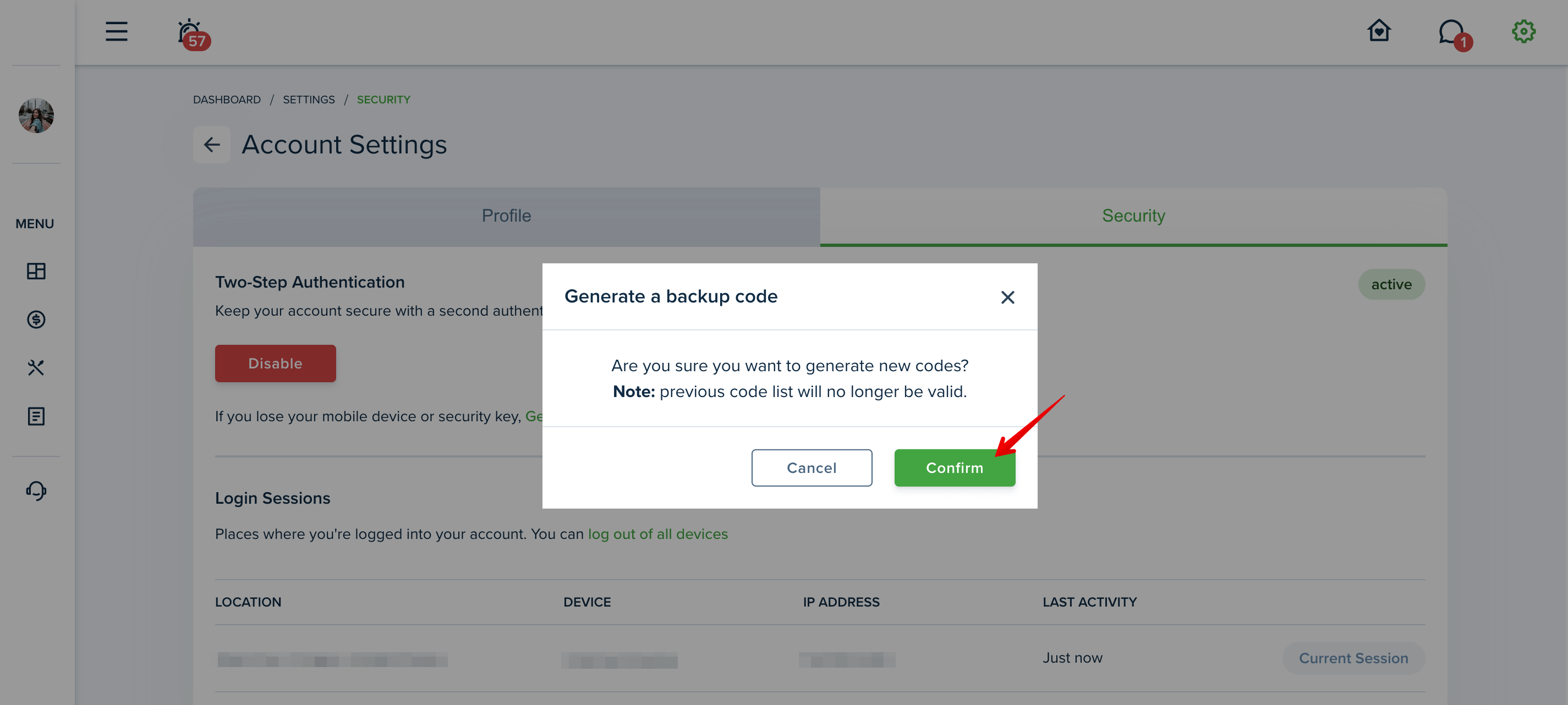Open the hamburger menu icon
Image resolution: width=1568 pixels, height=705 pixels.
(116, 31)
